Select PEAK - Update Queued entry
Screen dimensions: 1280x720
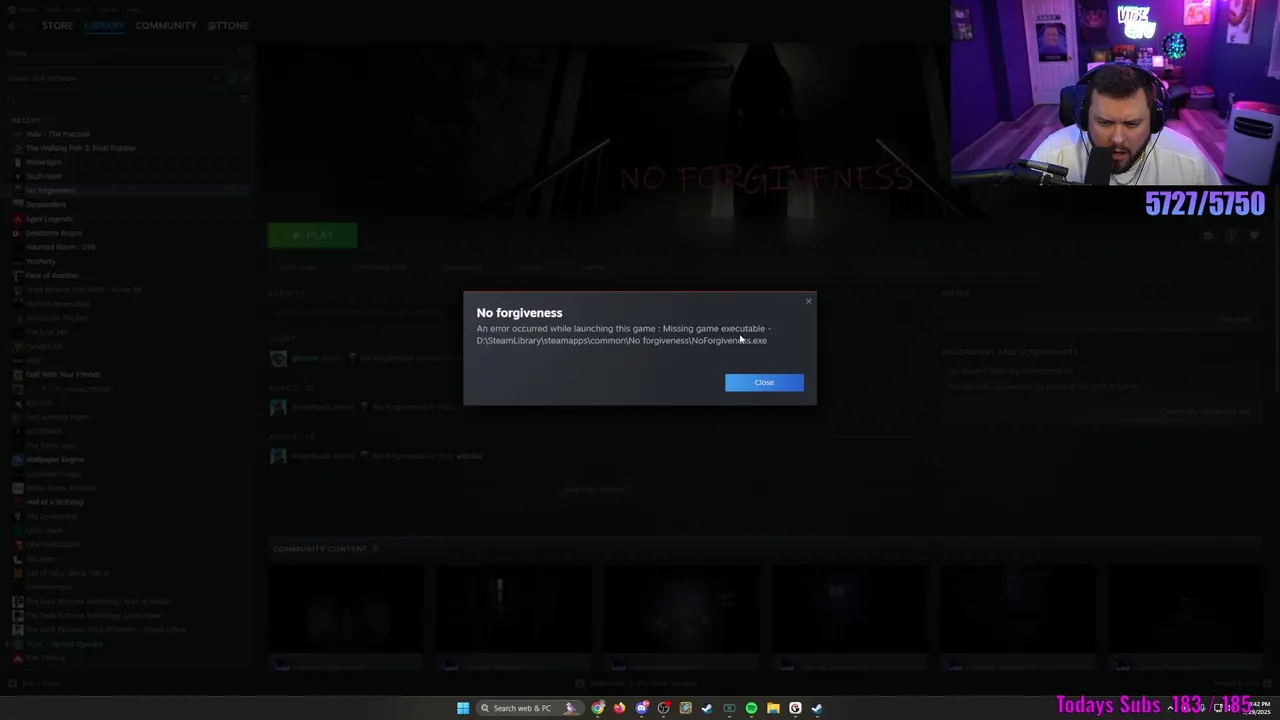pos(64,644)
